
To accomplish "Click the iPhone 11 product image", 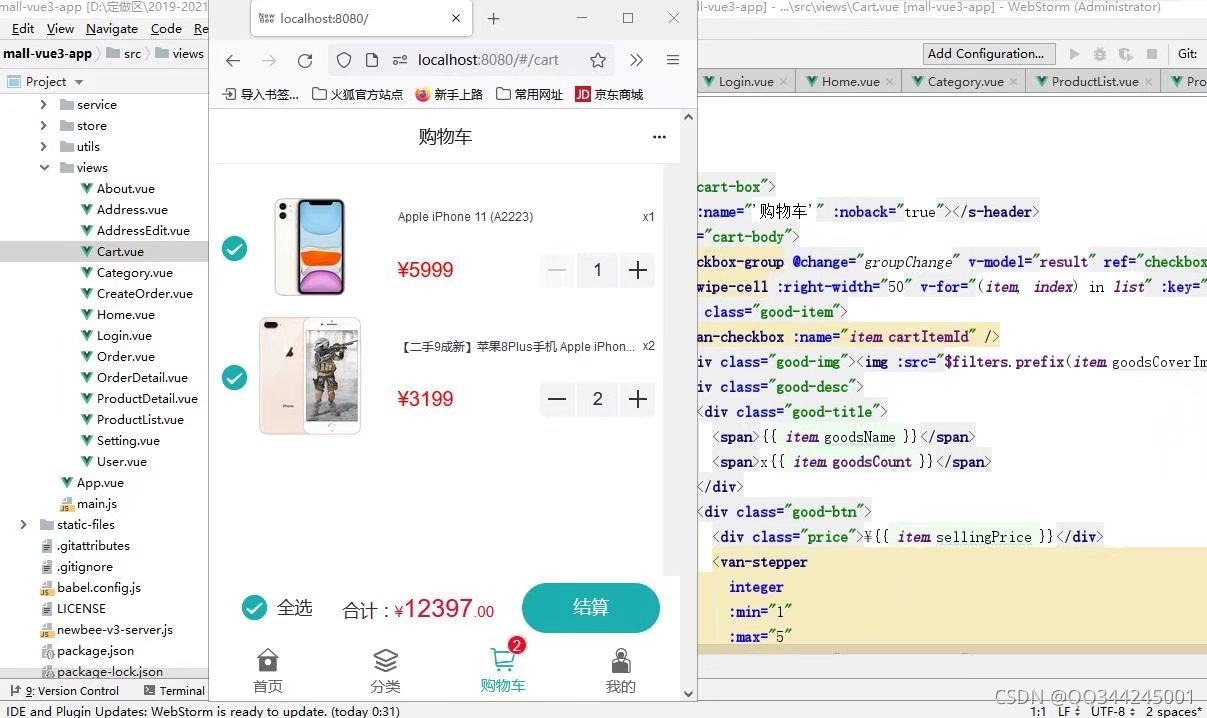I will pyautogui.click(x=310, y=246).
